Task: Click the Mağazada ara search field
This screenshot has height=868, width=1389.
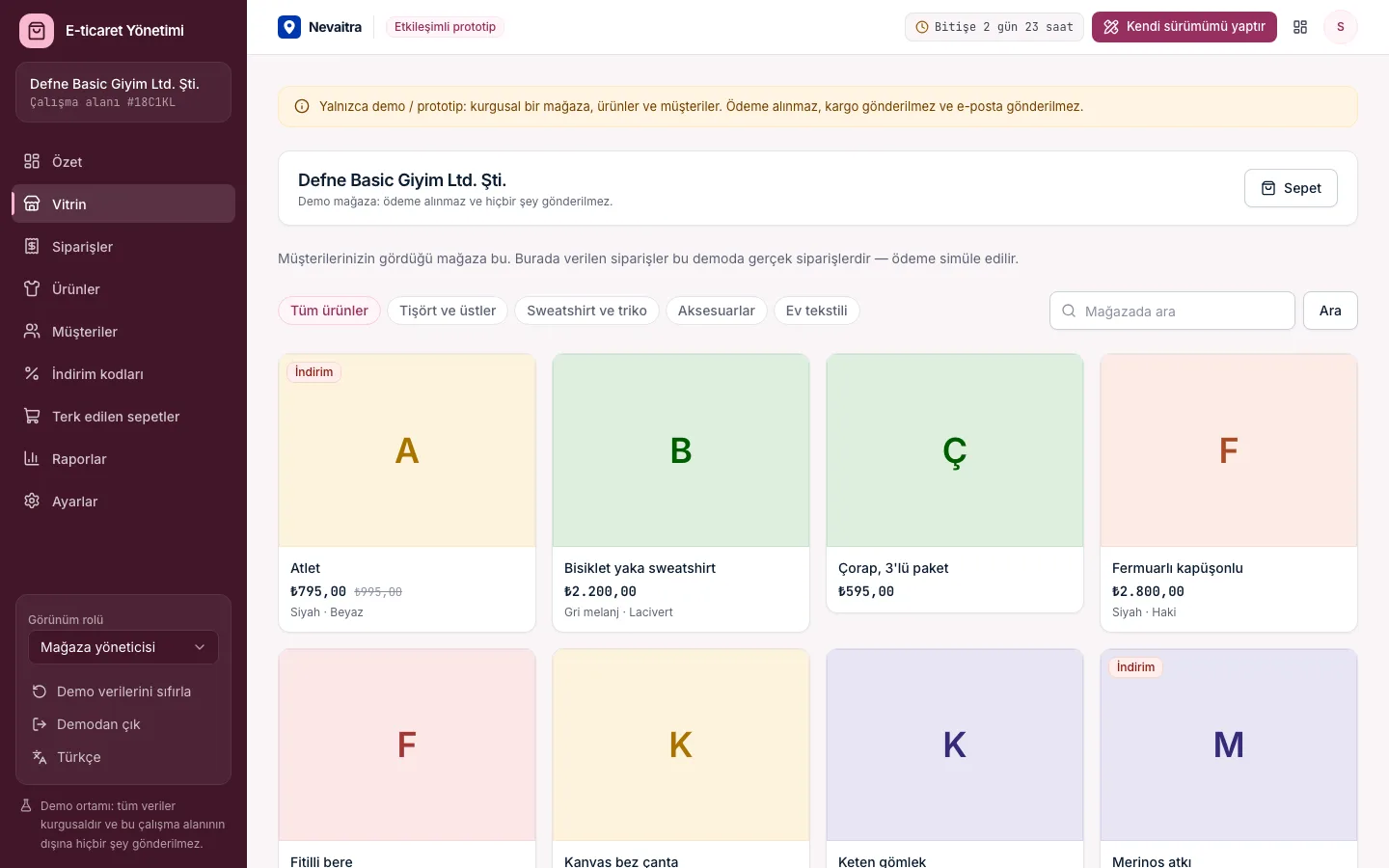Action: pyautogui.click(x=1172, y=311)
